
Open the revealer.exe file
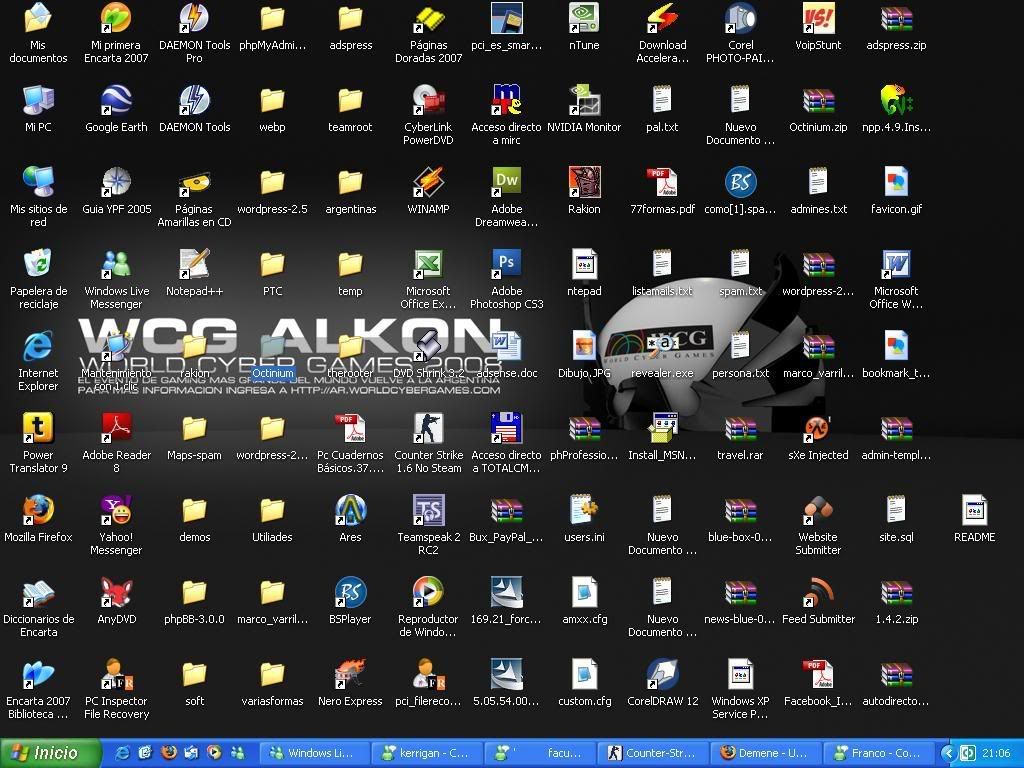tap(662, 346)
